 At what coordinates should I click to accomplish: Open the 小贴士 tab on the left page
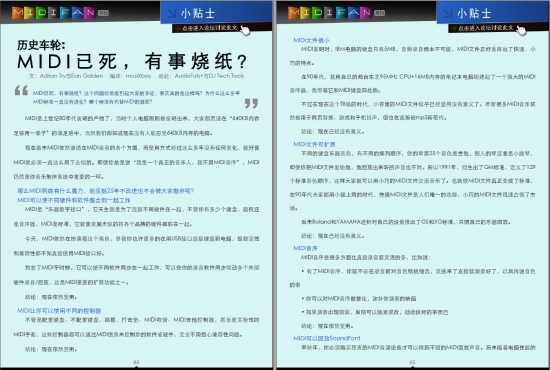click(x=216, y=13)
